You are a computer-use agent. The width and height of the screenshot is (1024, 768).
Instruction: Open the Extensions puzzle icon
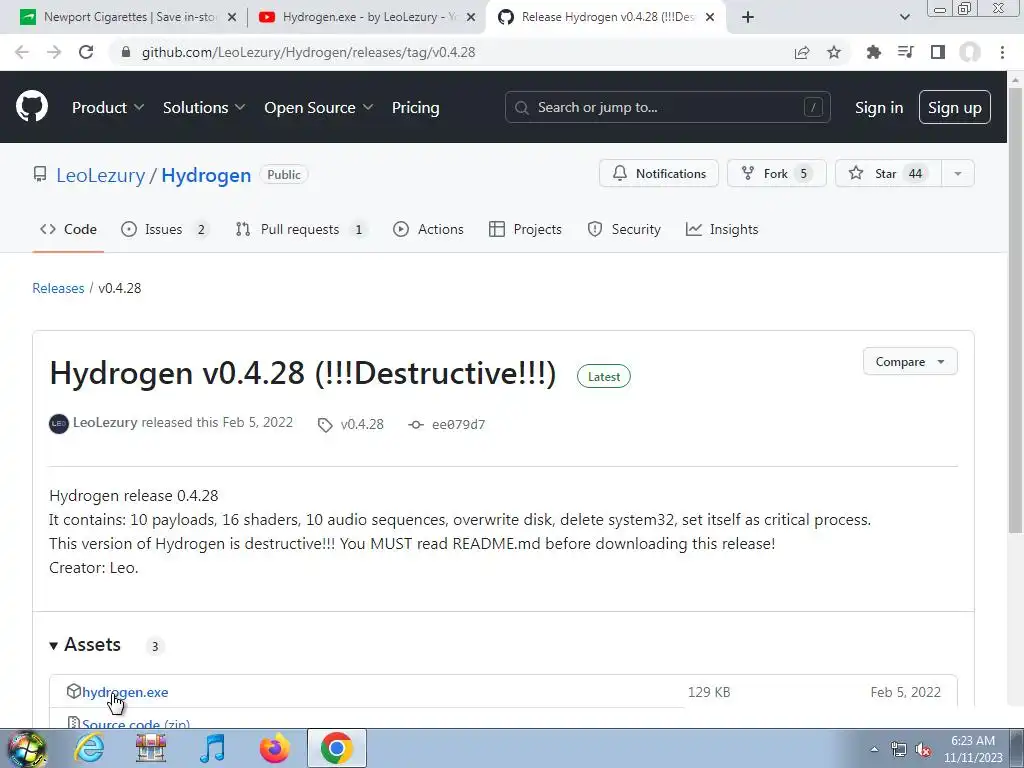click(873, 52)
